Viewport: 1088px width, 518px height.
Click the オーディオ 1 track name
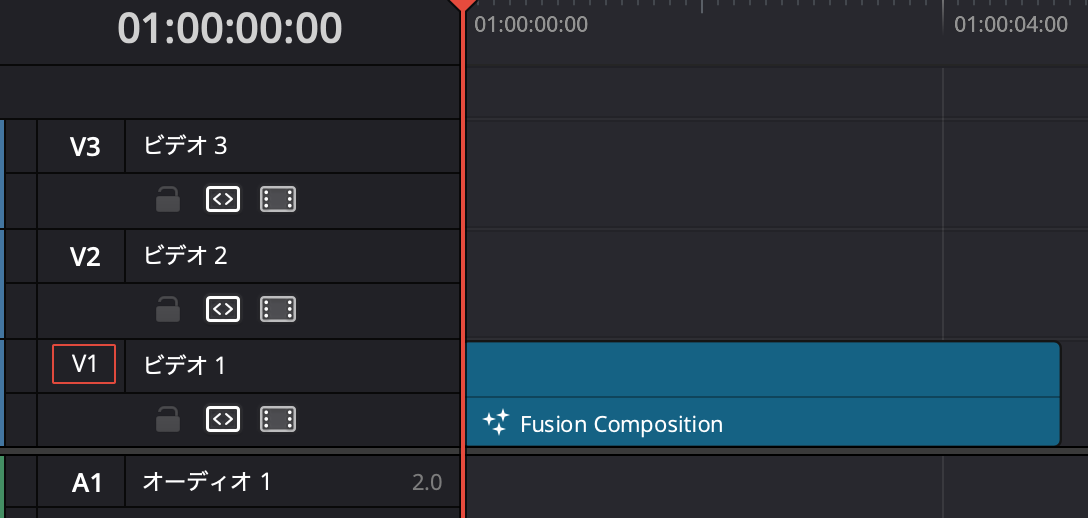(x=207, y=482)
